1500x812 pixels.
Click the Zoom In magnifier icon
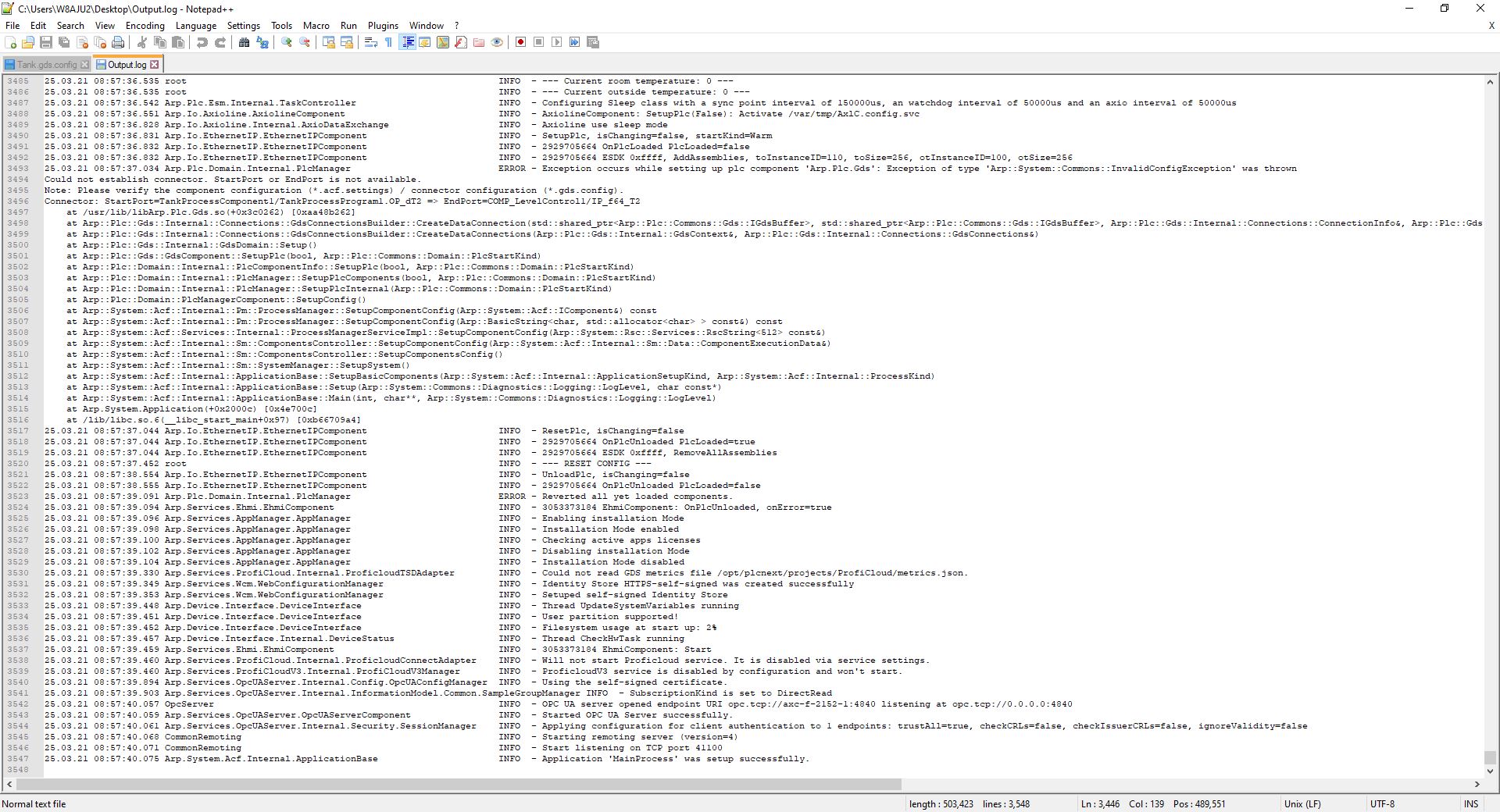287,42
